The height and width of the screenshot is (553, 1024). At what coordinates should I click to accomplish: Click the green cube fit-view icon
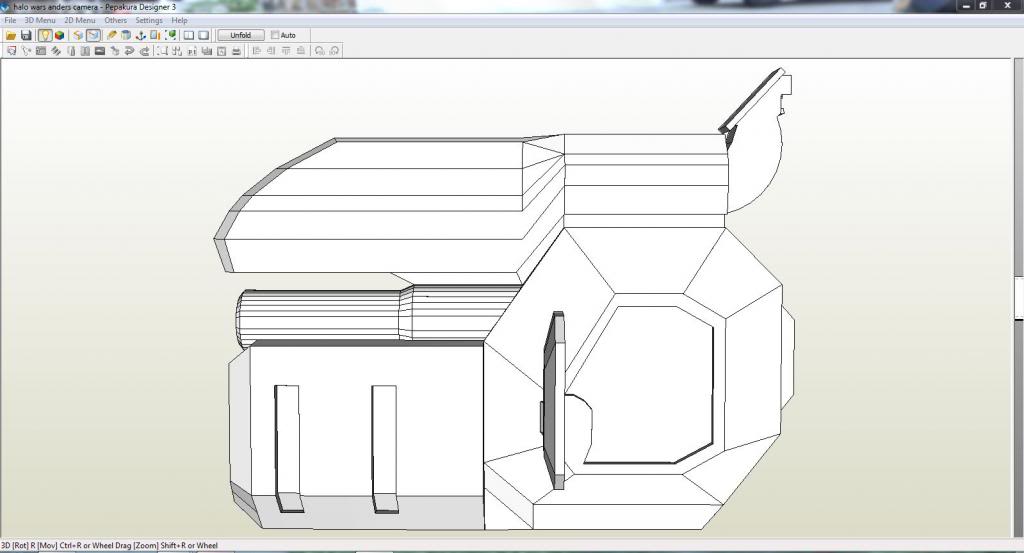(x=172, y=35)
